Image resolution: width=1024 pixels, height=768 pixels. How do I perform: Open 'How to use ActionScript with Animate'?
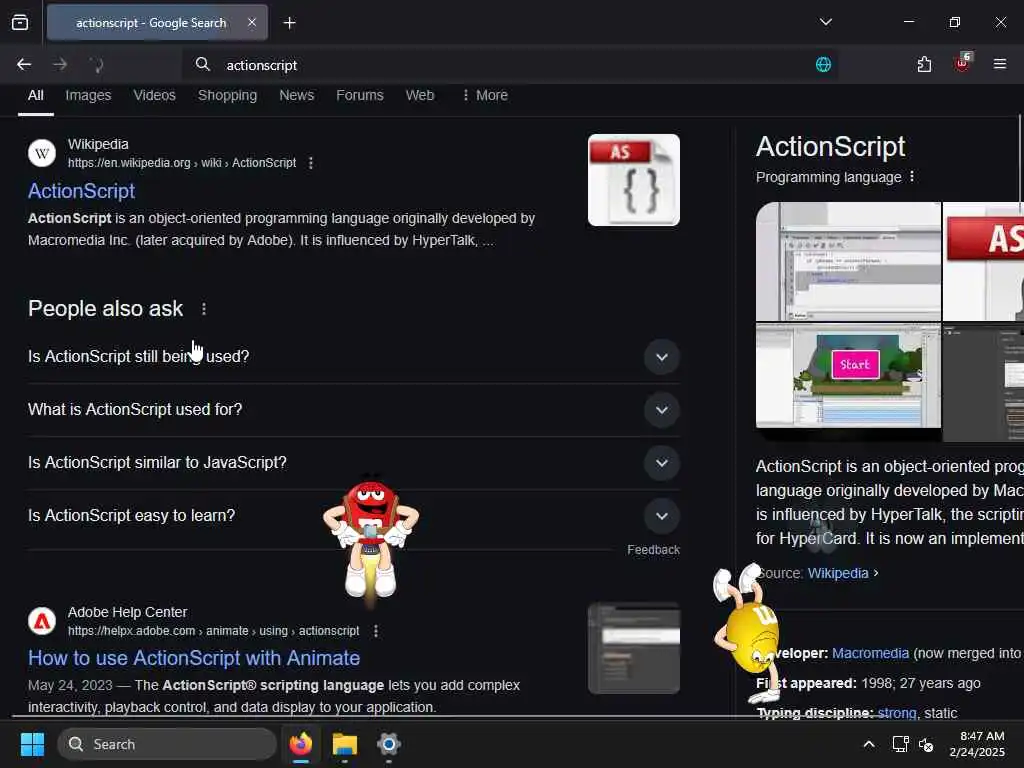click(x=194, y=658)
